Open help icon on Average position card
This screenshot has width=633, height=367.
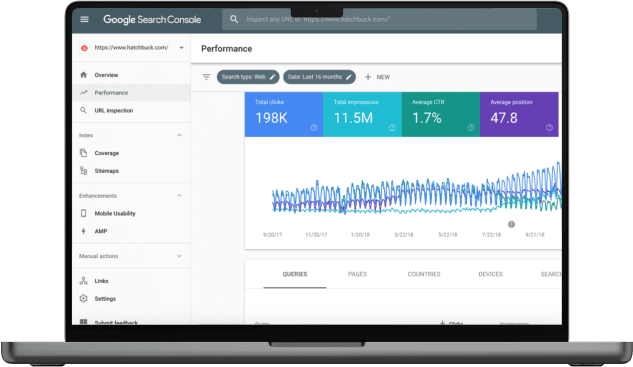click(x=549, y=128)
